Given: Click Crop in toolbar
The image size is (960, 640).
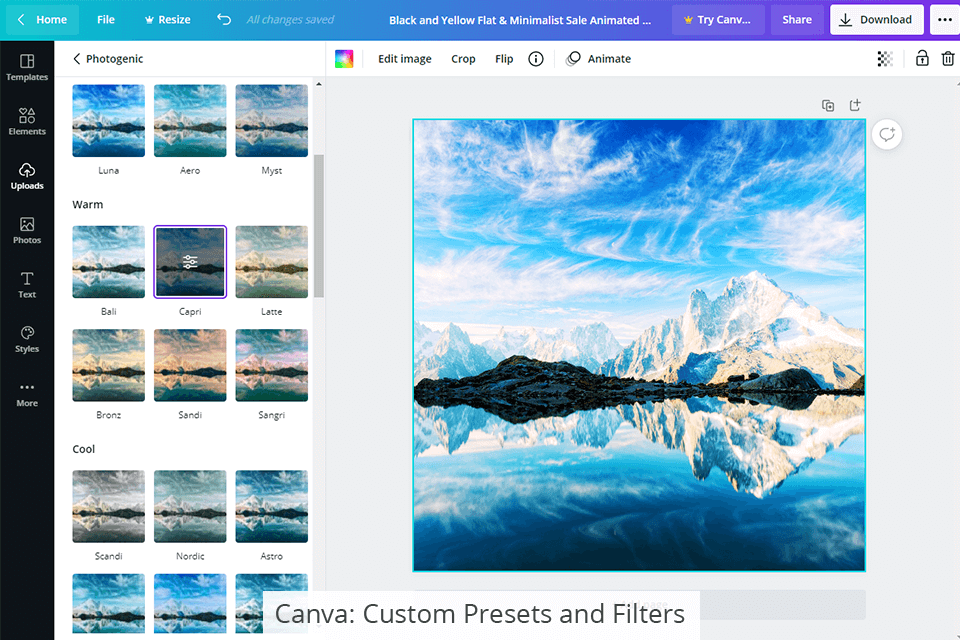Looking at the screenshot, I should coord(463,59).
